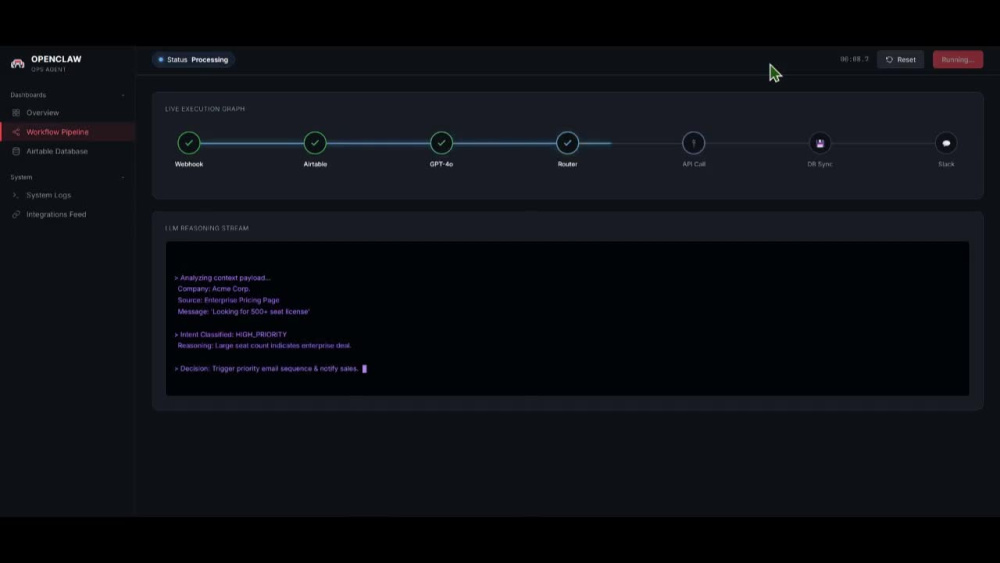Click the OpenClaw logo icon
The height and width of the screenshot is (563, 1000).
tap(18, 63)
